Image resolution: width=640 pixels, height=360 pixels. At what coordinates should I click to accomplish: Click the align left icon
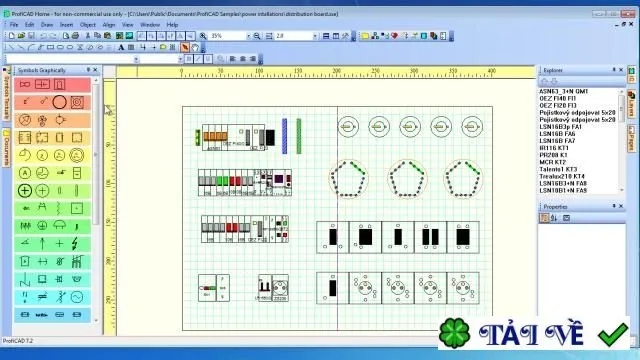click(x=233, y=59)
